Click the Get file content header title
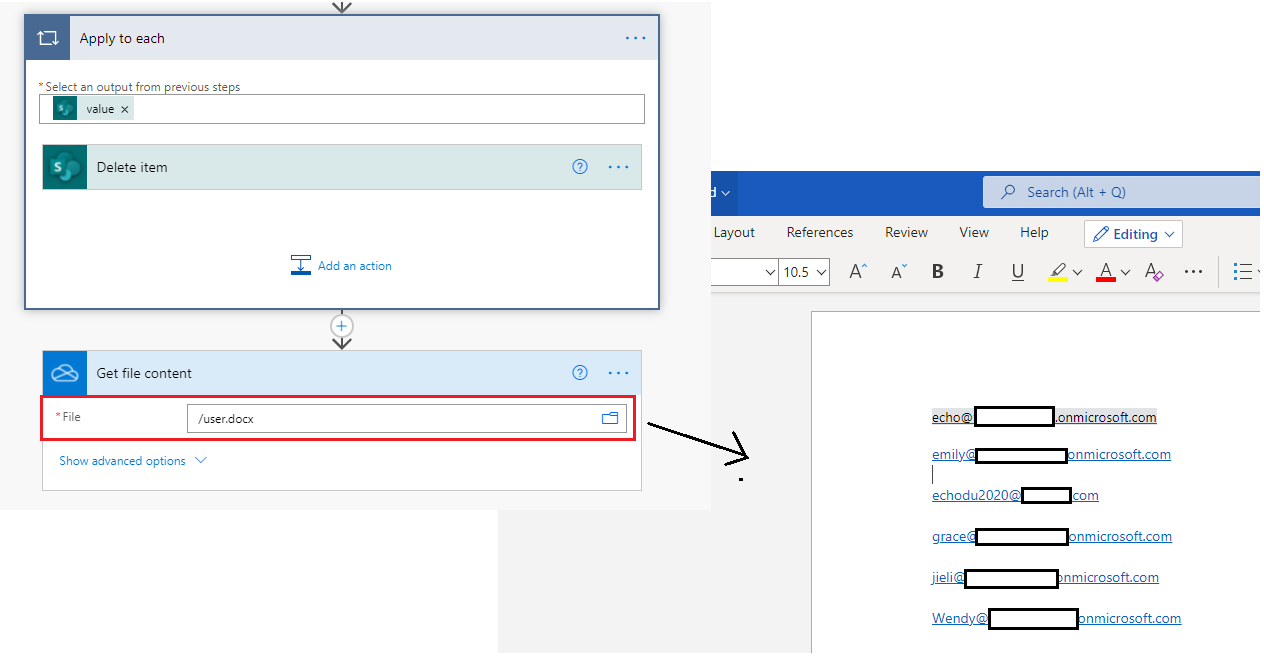1264x665 pixels. click(x=144, y=373)
